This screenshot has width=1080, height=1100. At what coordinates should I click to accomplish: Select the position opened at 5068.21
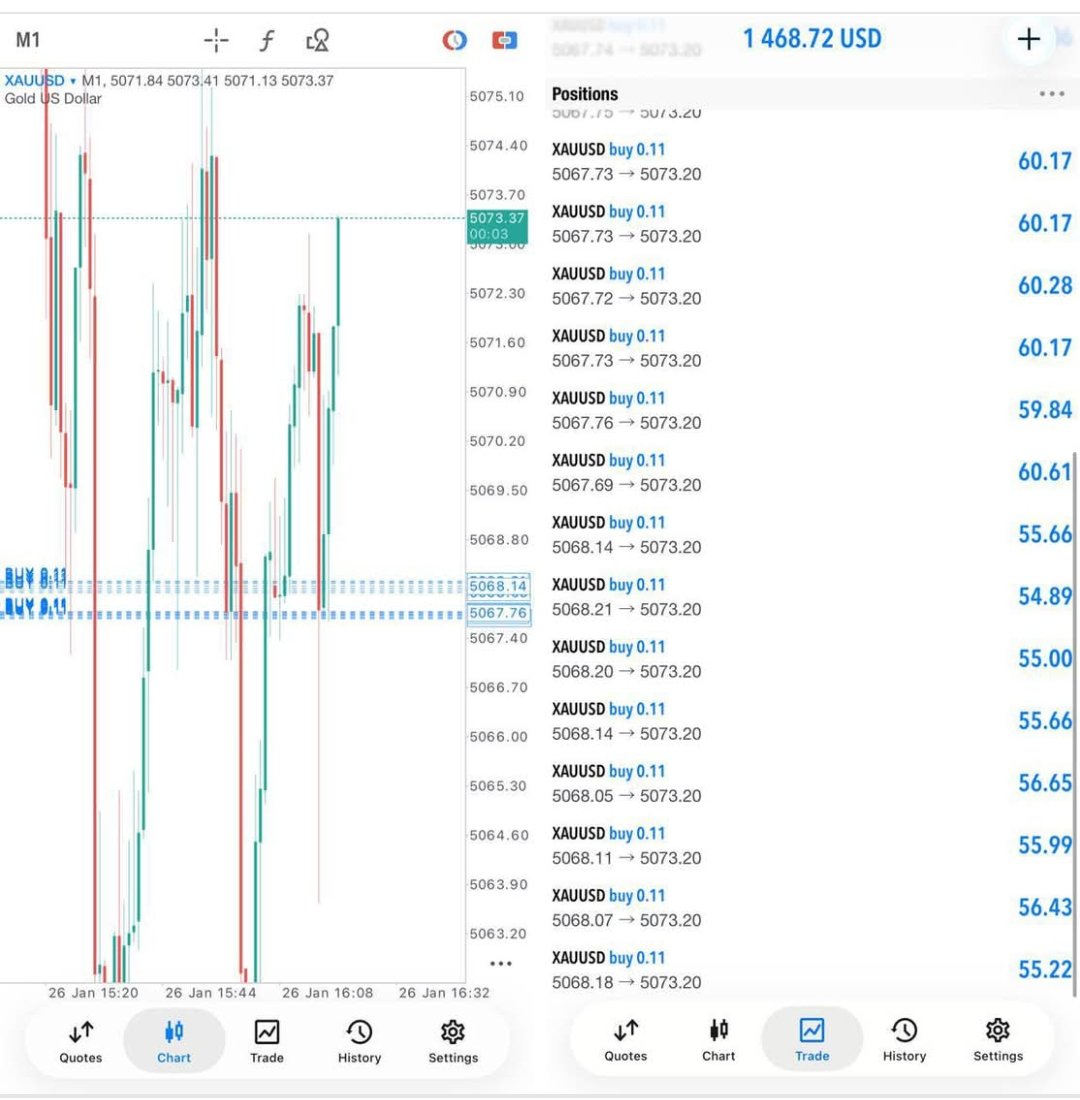812,597
